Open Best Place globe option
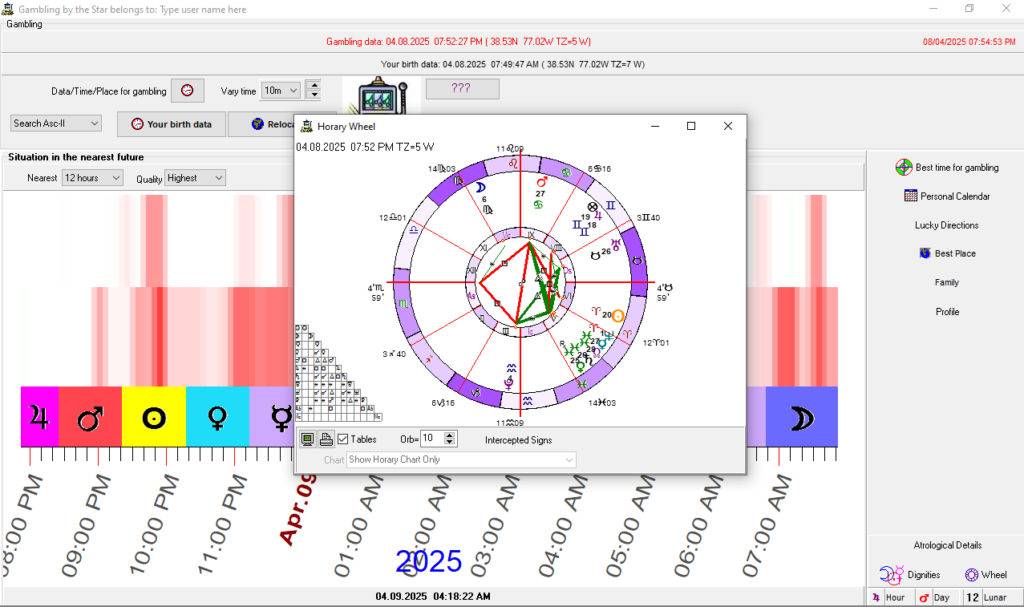Screen dimensions: 1024x607 (x=947, y=254)
